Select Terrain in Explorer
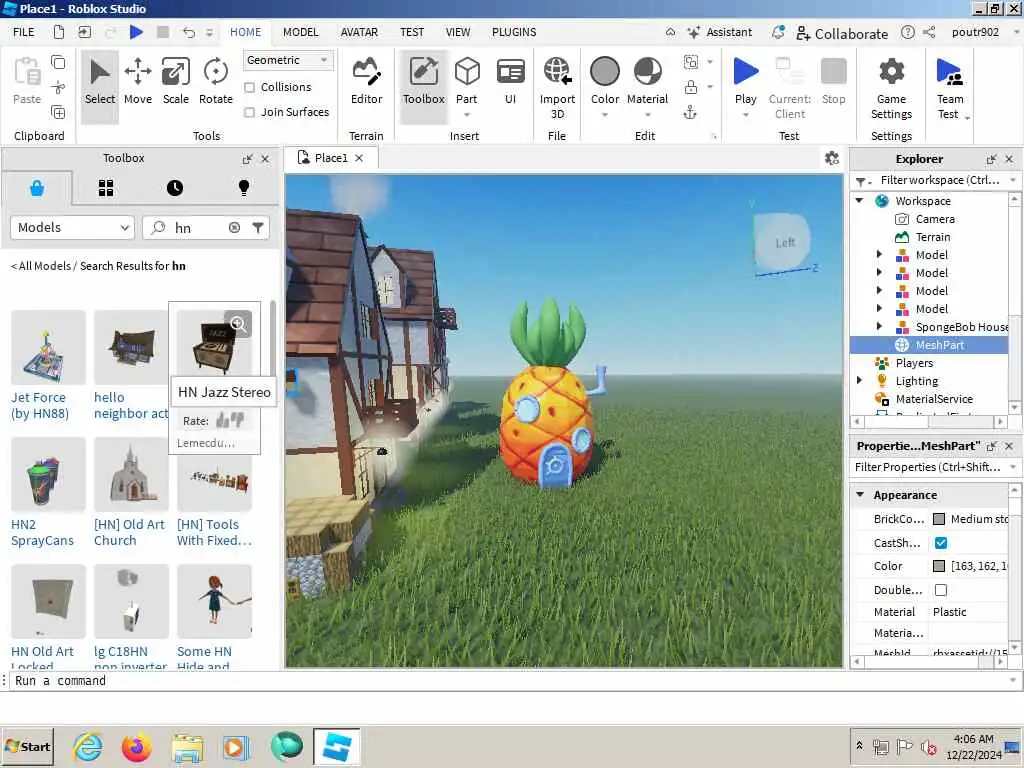This screenshot has height=768, width=1024. point(933,237)
